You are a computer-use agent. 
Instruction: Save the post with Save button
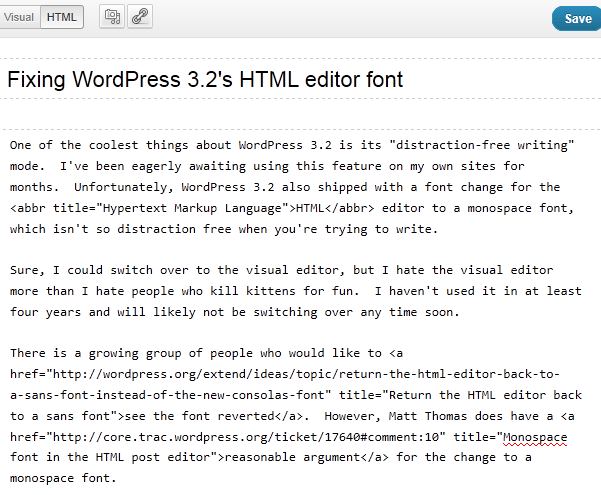point(577,18)
